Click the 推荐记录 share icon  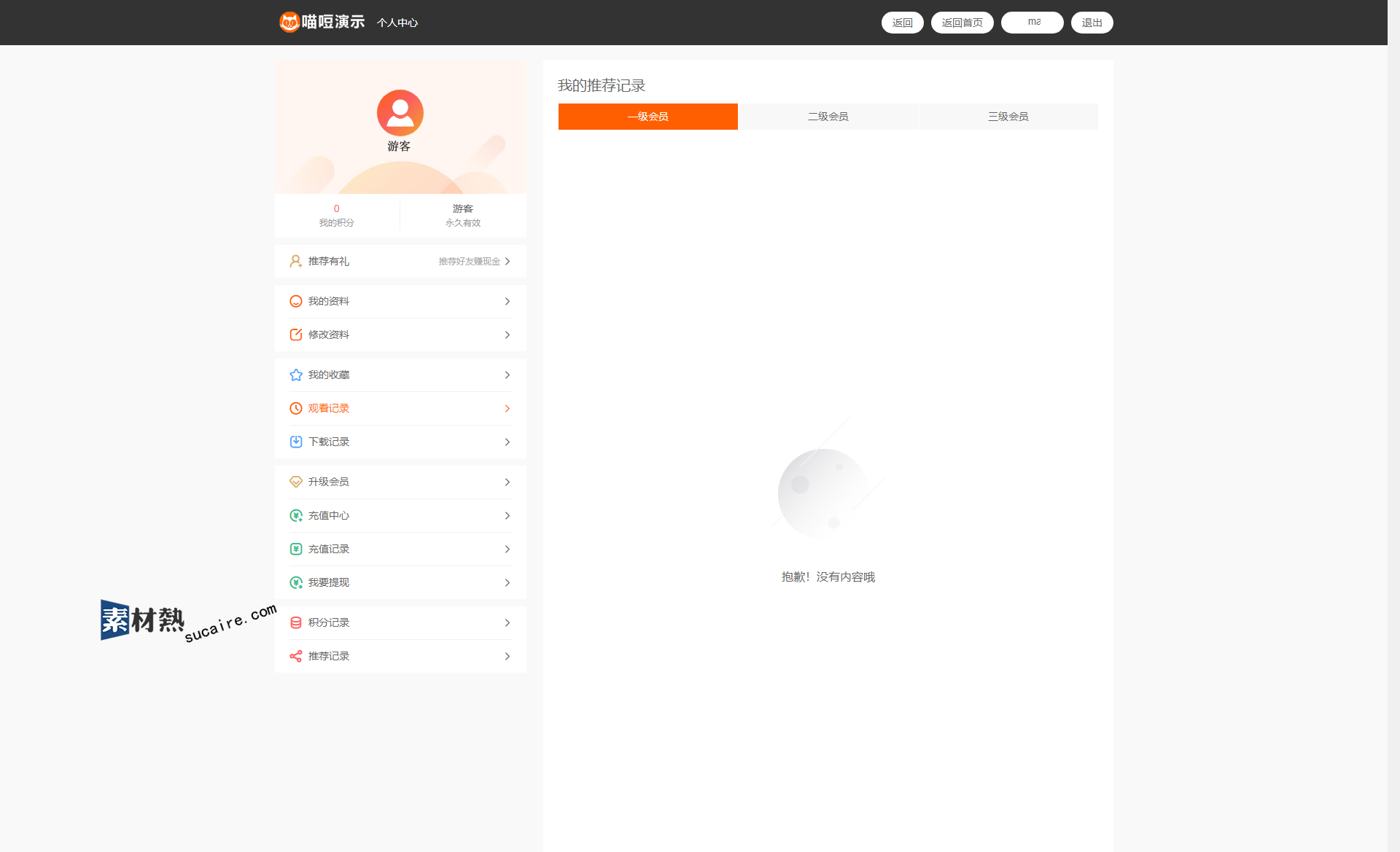(295, 656)
